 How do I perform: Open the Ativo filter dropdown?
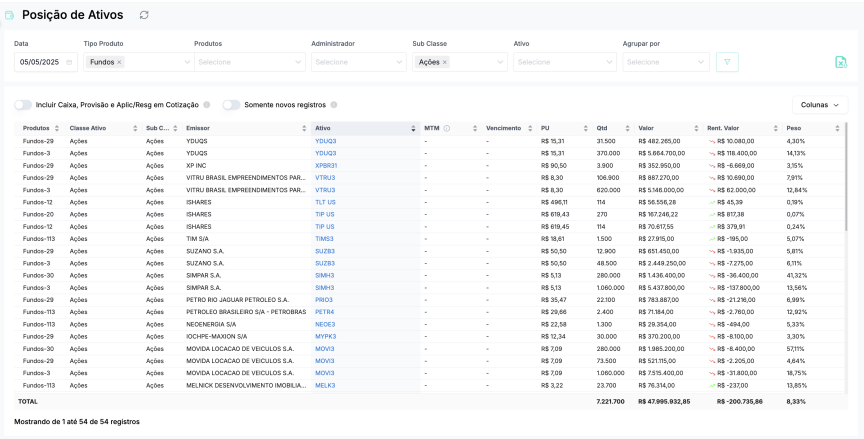(565, 62)
